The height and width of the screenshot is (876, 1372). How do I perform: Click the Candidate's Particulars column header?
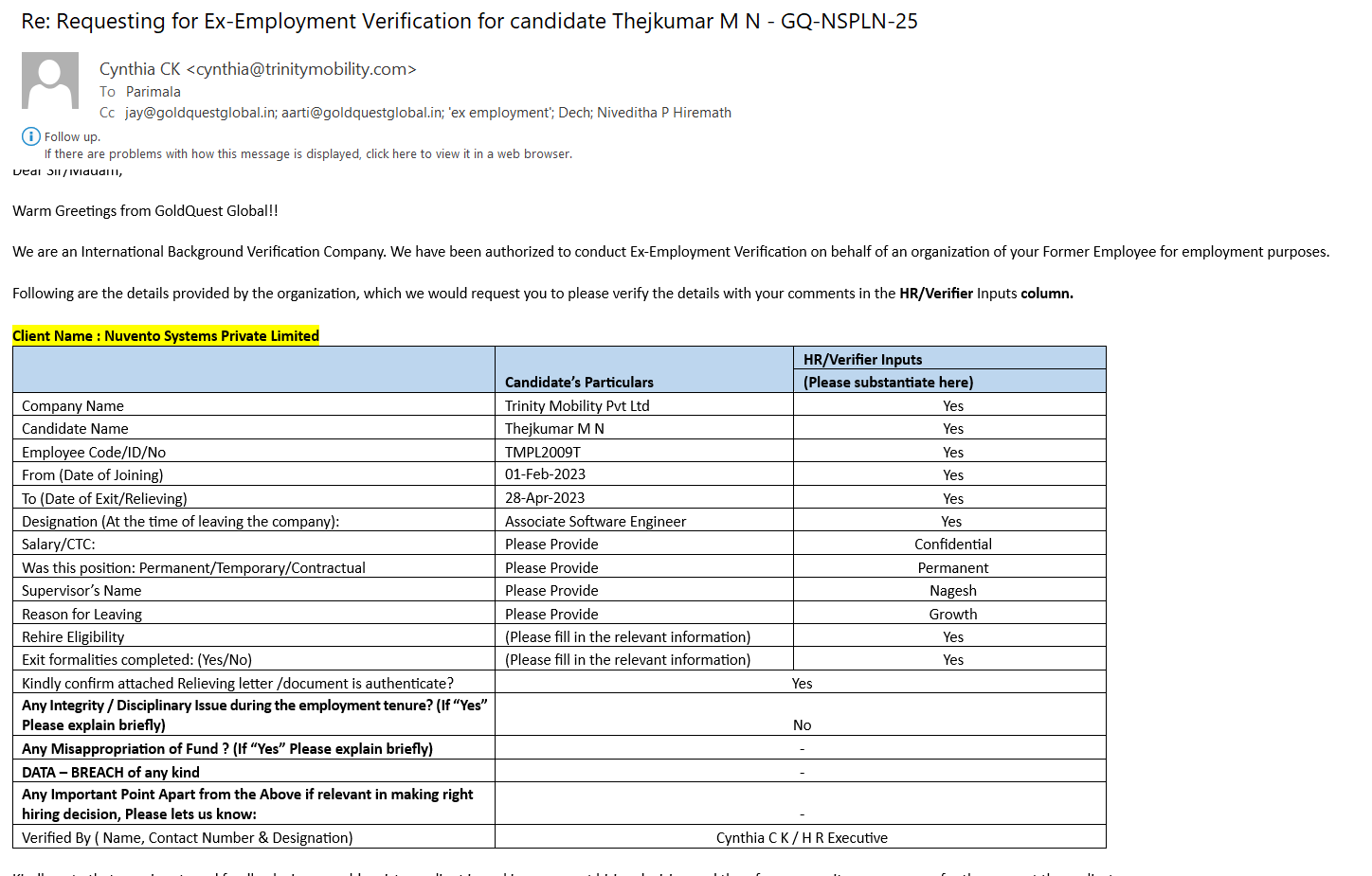tap(579, 383)
